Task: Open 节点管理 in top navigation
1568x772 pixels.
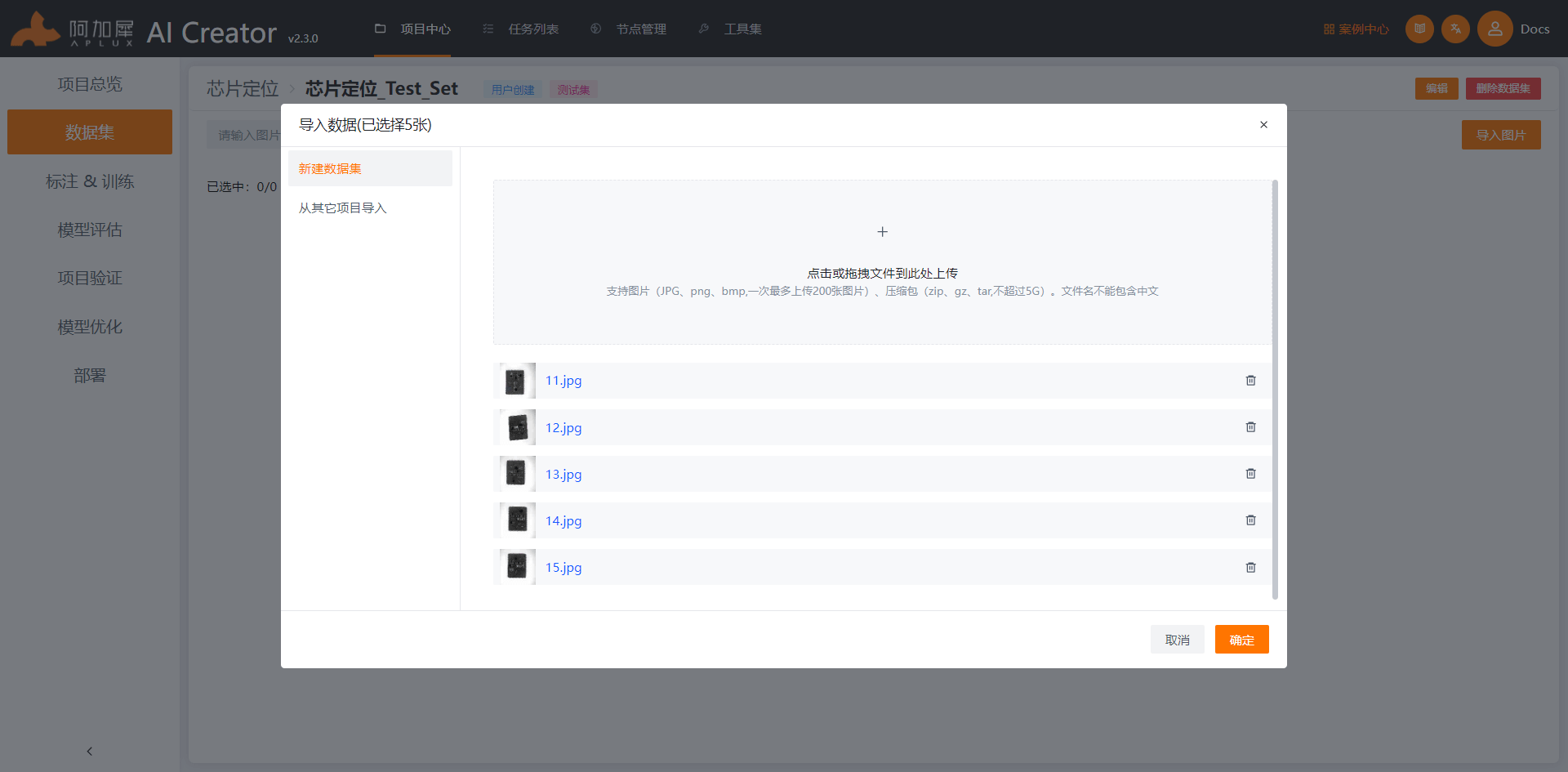Action: pyautogui.click(x=628, y=29)
